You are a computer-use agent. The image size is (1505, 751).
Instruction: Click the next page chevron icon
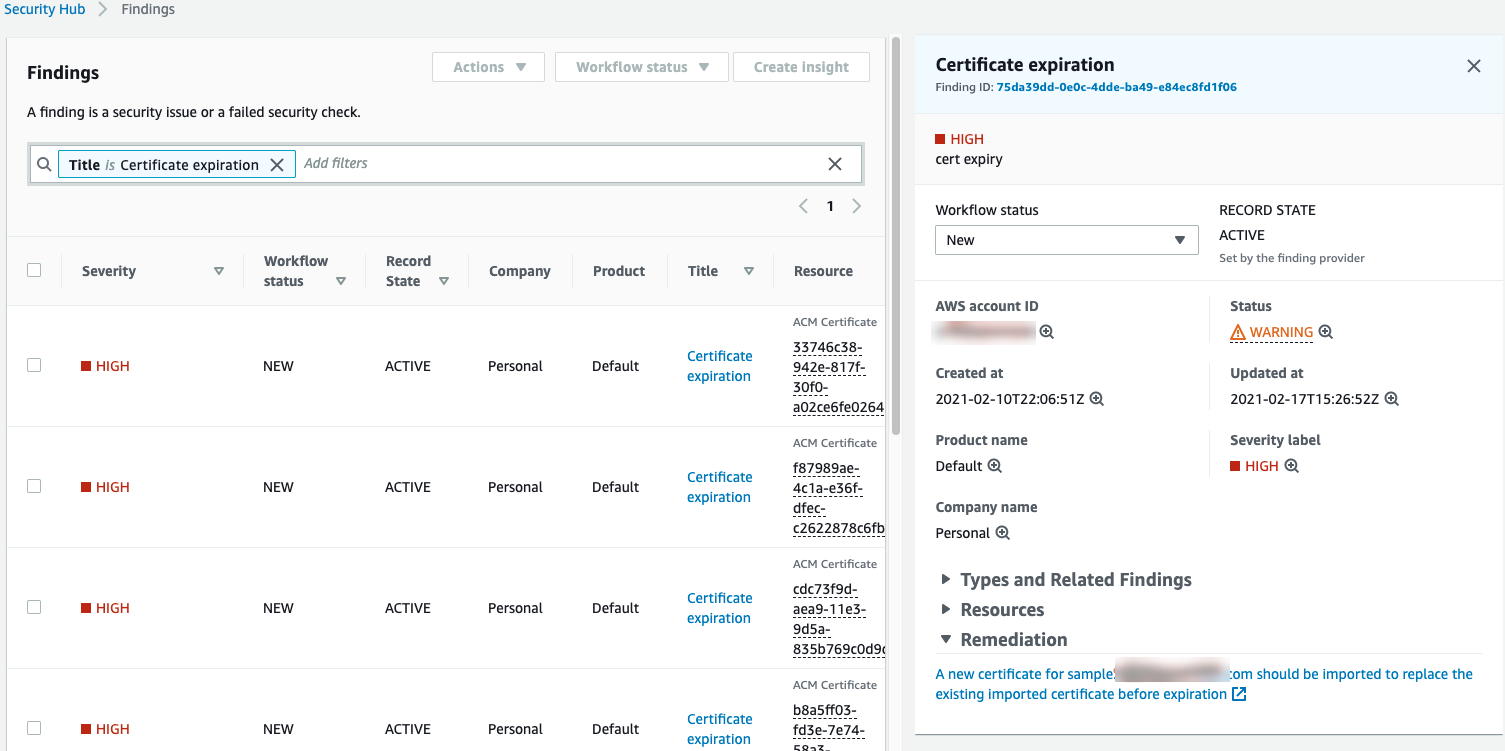856,205
